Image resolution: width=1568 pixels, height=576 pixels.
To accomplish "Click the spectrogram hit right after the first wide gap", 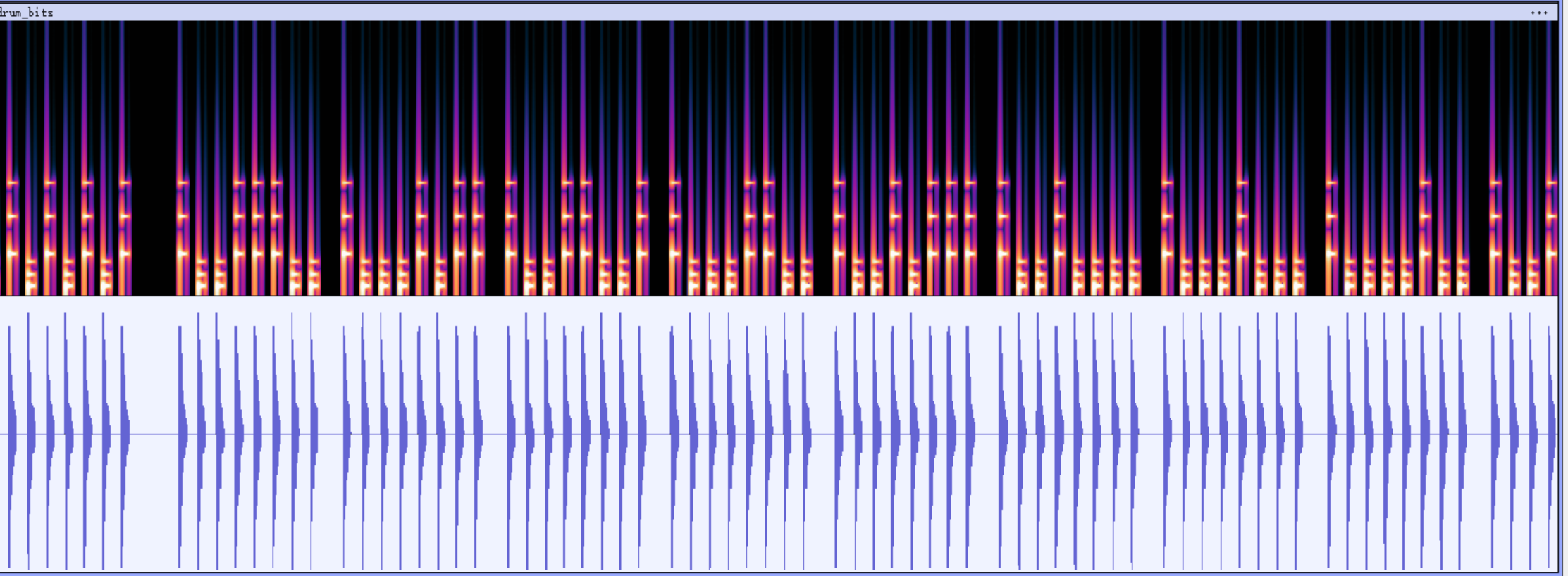I will pos(182,211).
